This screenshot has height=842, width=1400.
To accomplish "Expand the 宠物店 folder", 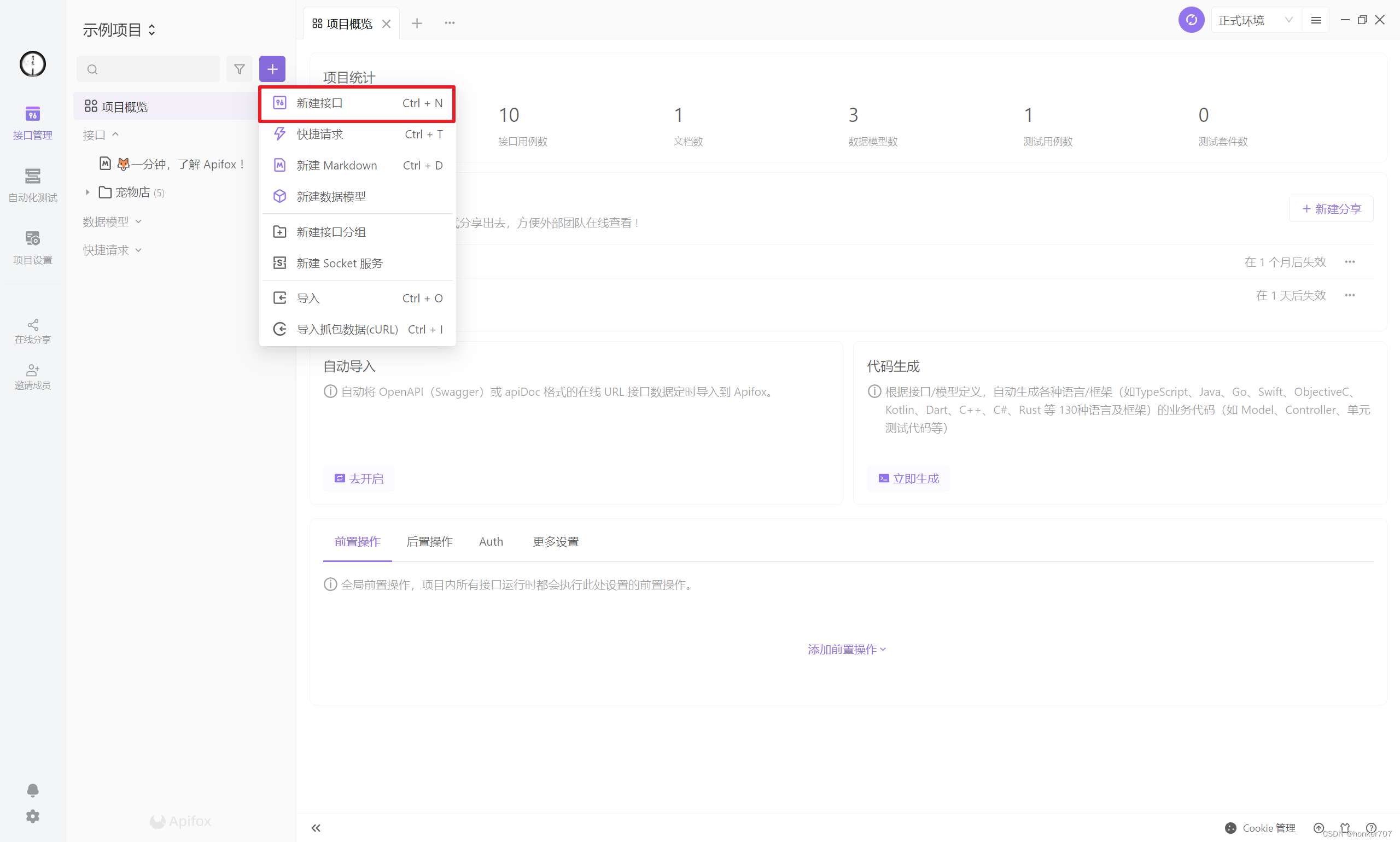I will 87,192.
